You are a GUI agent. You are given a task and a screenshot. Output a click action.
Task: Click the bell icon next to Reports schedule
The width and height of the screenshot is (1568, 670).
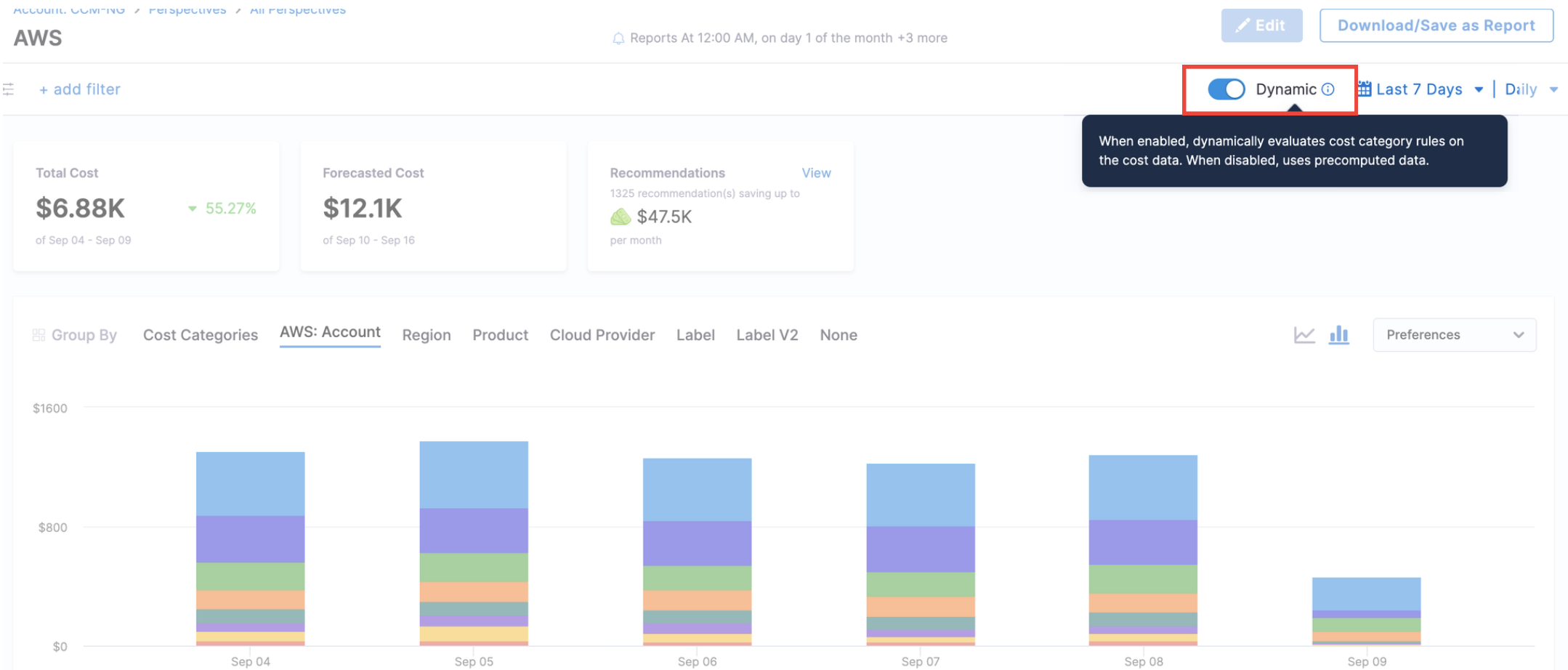(x=618, y=39)
